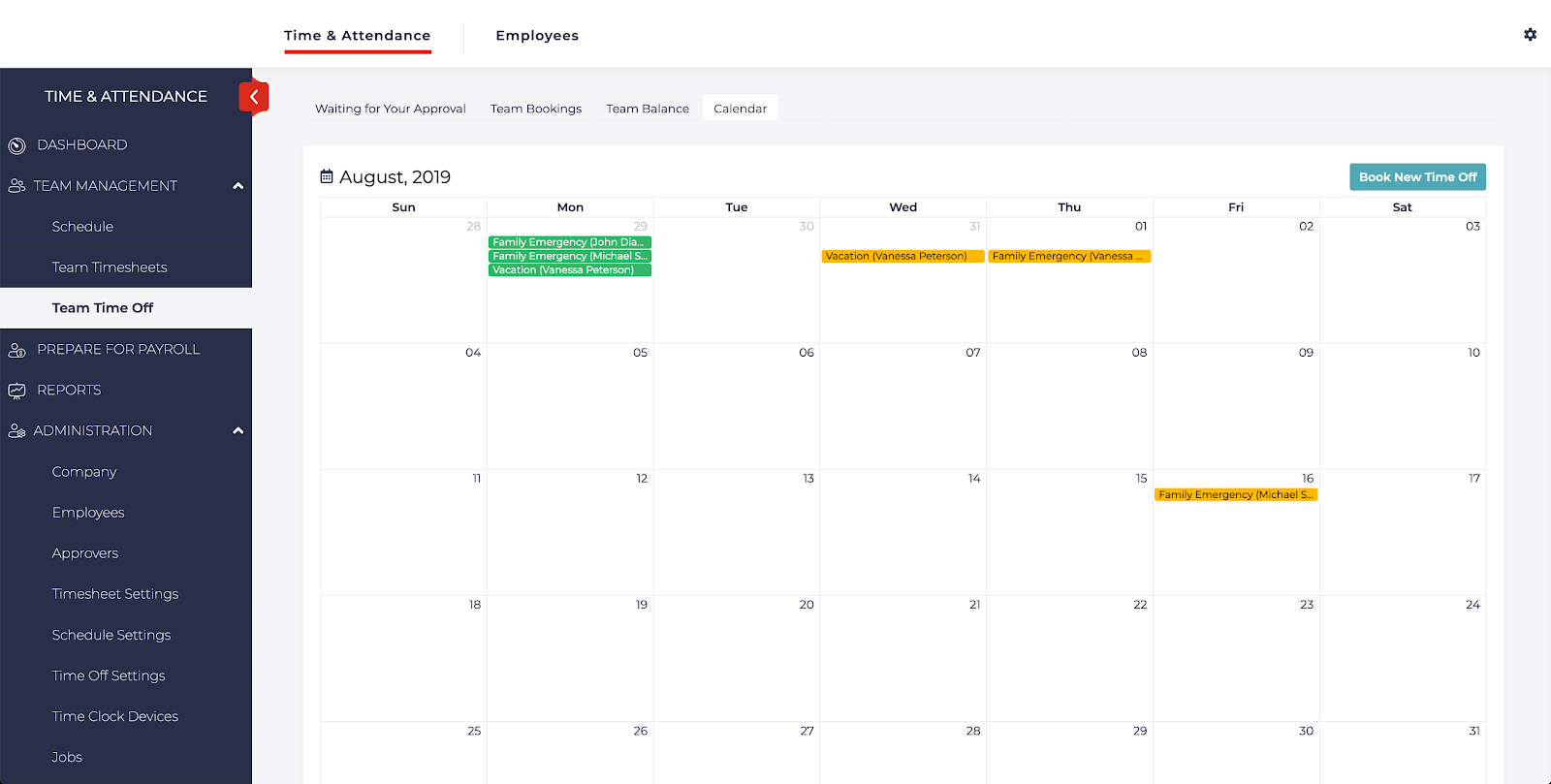Open Time Clock Devices in sidebar
1551x784 pixels.
[x=115, y=716]
